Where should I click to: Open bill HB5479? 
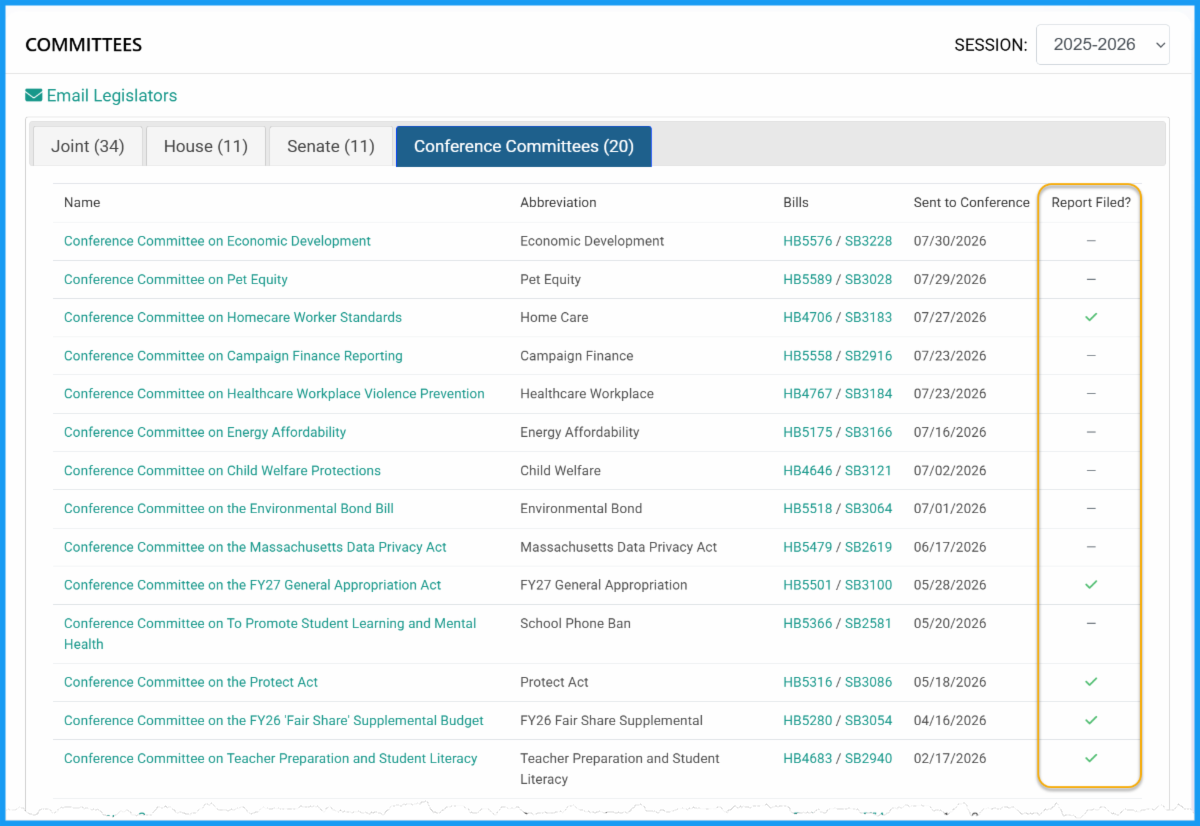[807, 547]
